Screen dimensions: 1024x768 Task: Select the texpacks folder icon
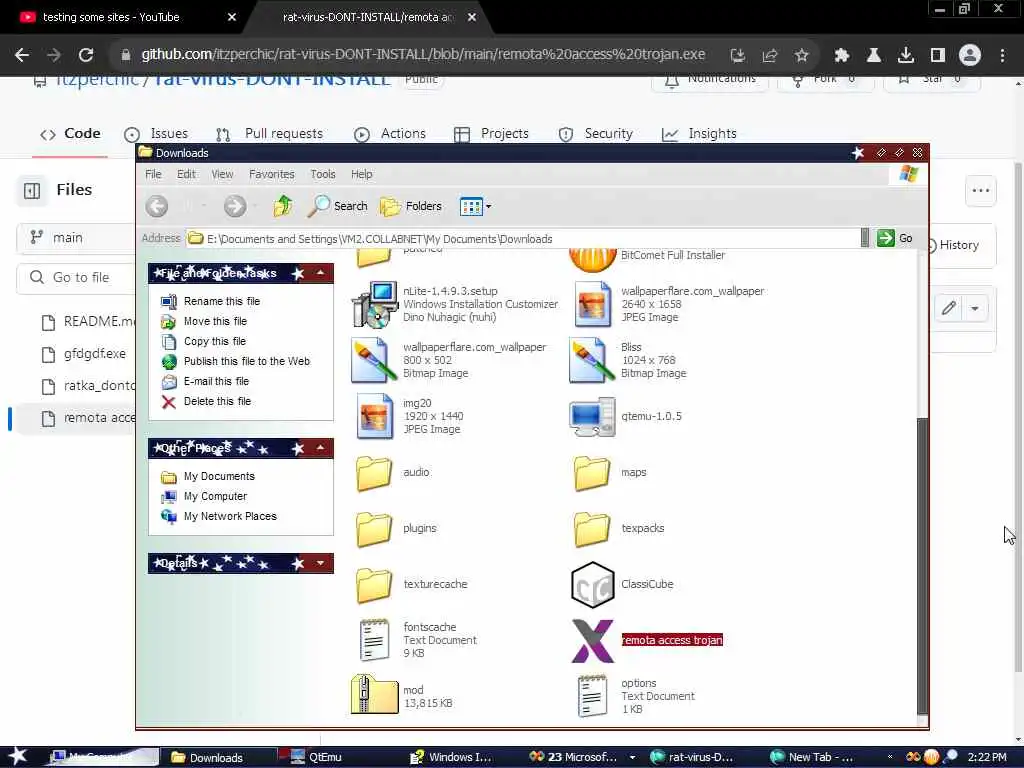[x=592, y=529]
